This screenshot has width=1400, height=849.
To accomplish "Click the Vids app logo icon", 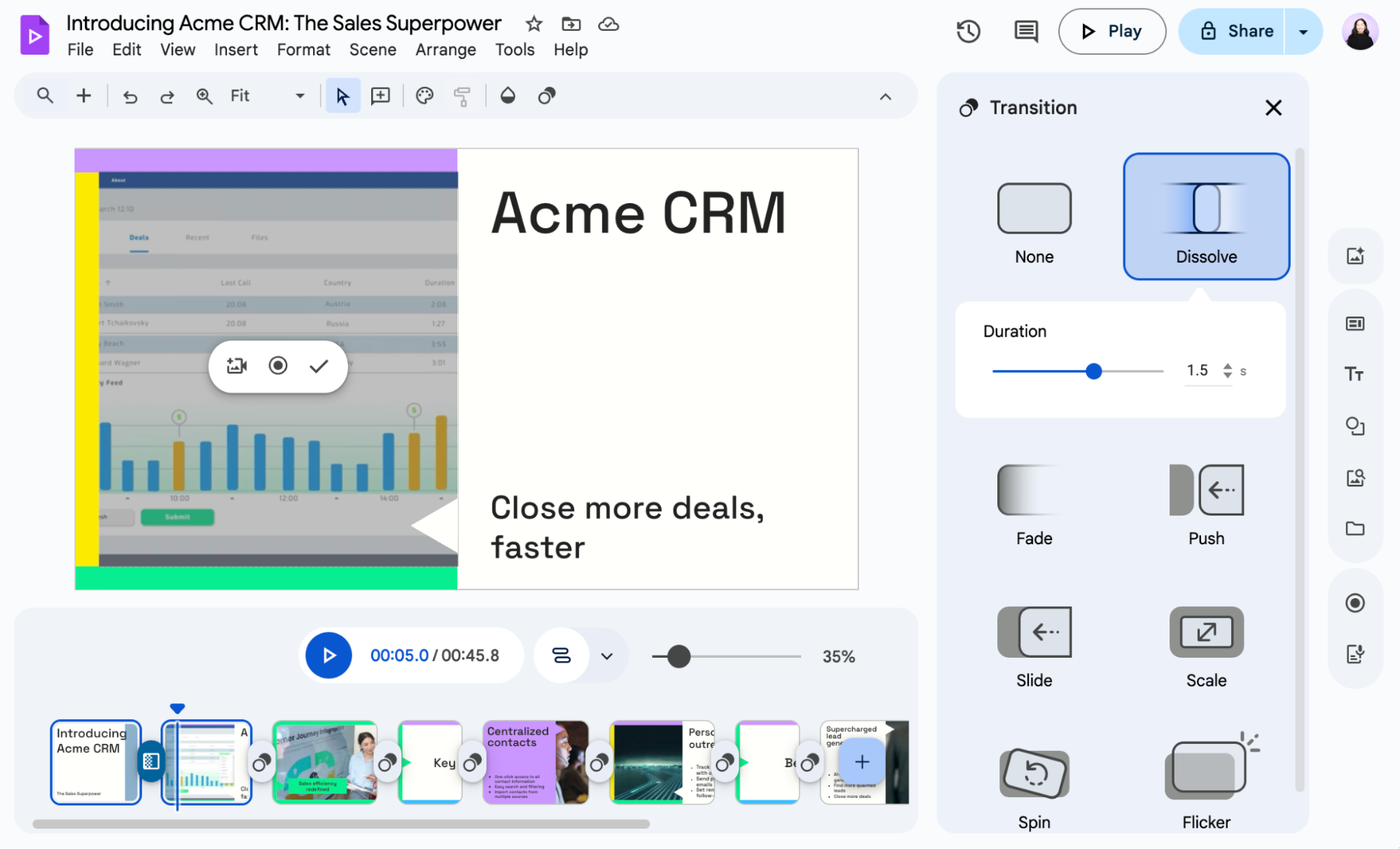I will [34, 34].
